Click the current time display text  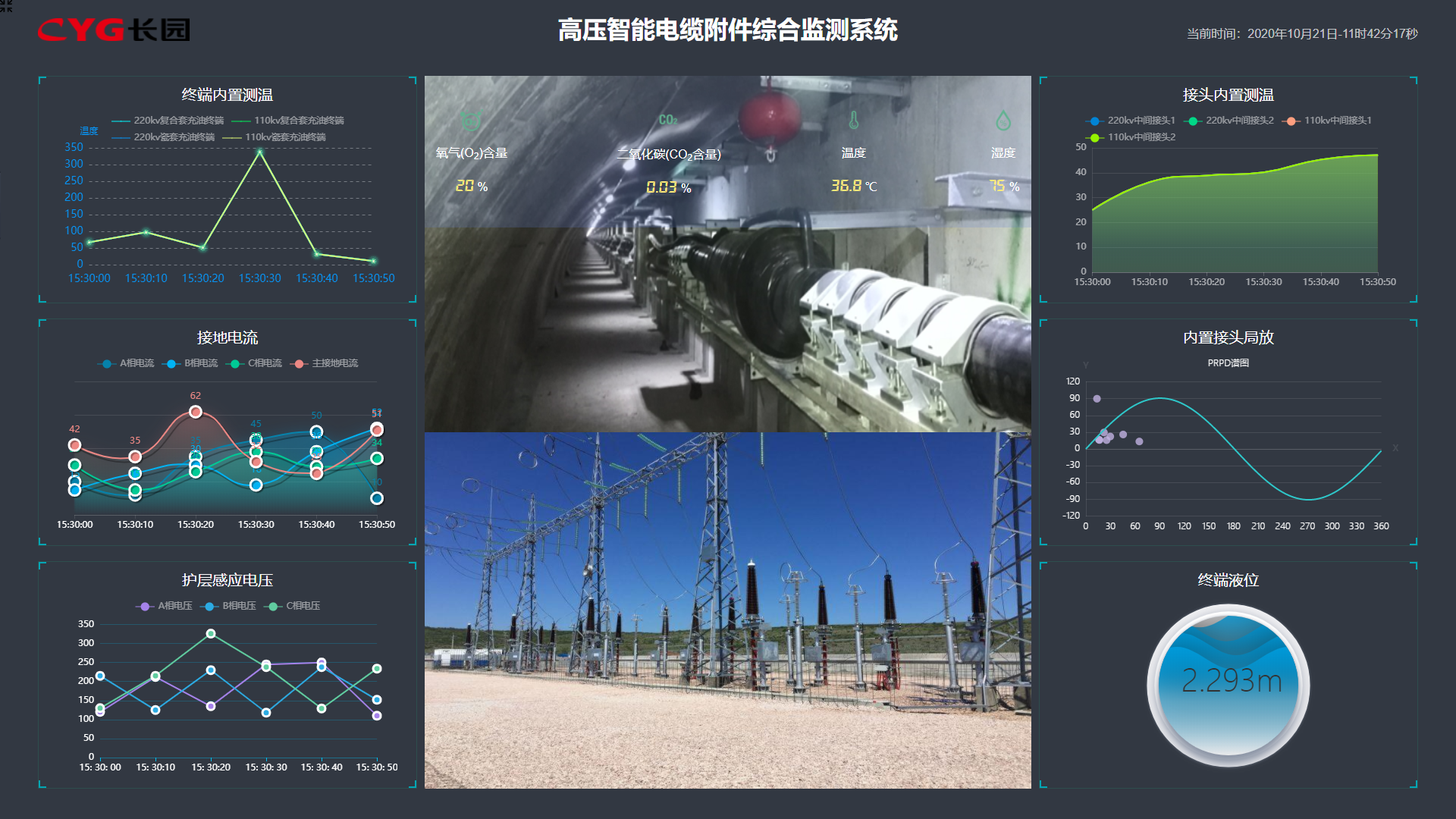point(1301,33)
